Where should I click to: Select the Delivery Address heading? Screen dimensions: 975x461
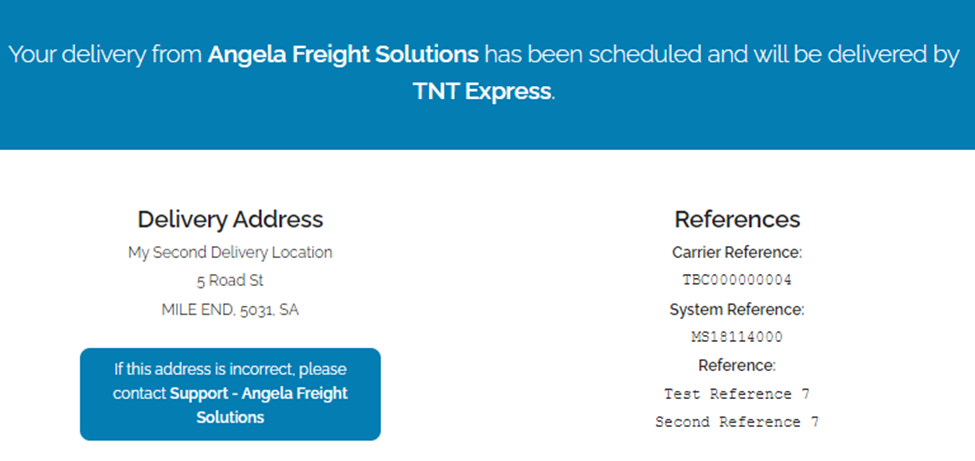[230, 219]
